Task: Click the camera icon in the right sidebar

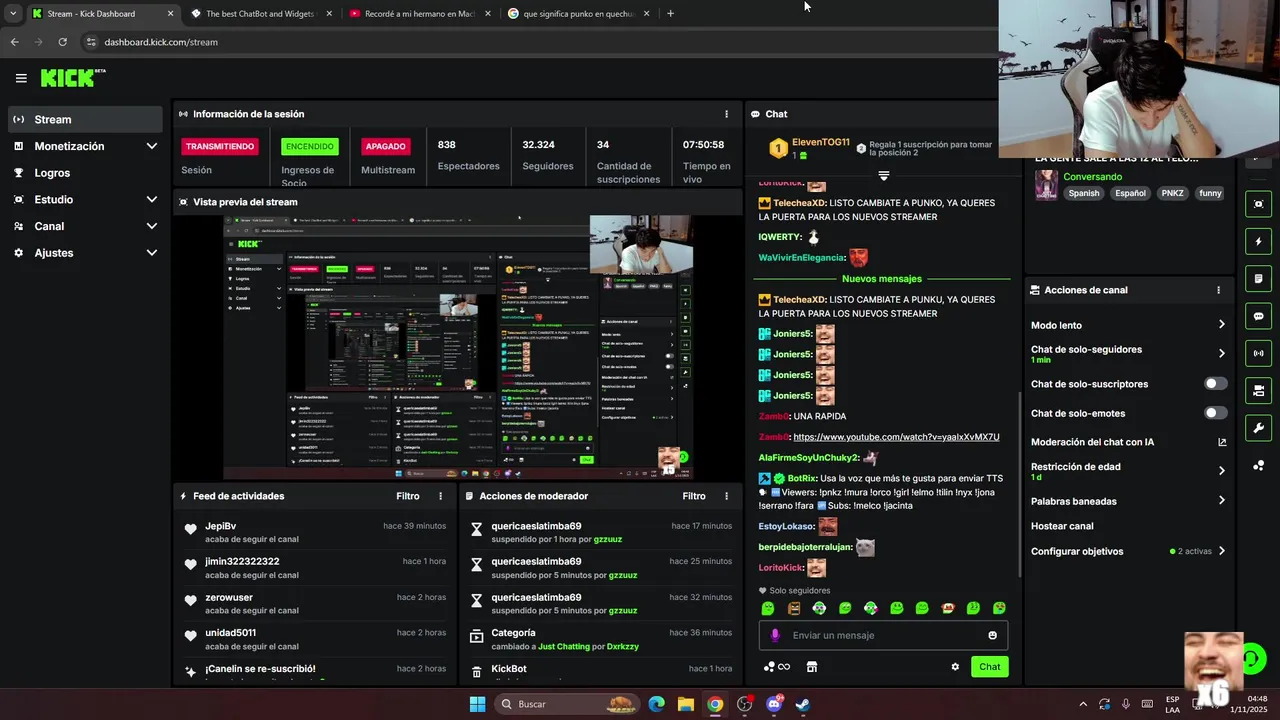Action: click(1258, 390)
